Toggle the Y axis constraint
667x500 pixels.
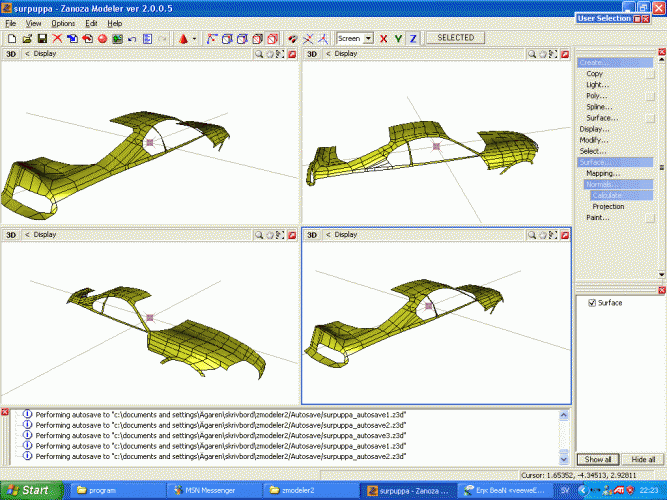tap(399, 39)
